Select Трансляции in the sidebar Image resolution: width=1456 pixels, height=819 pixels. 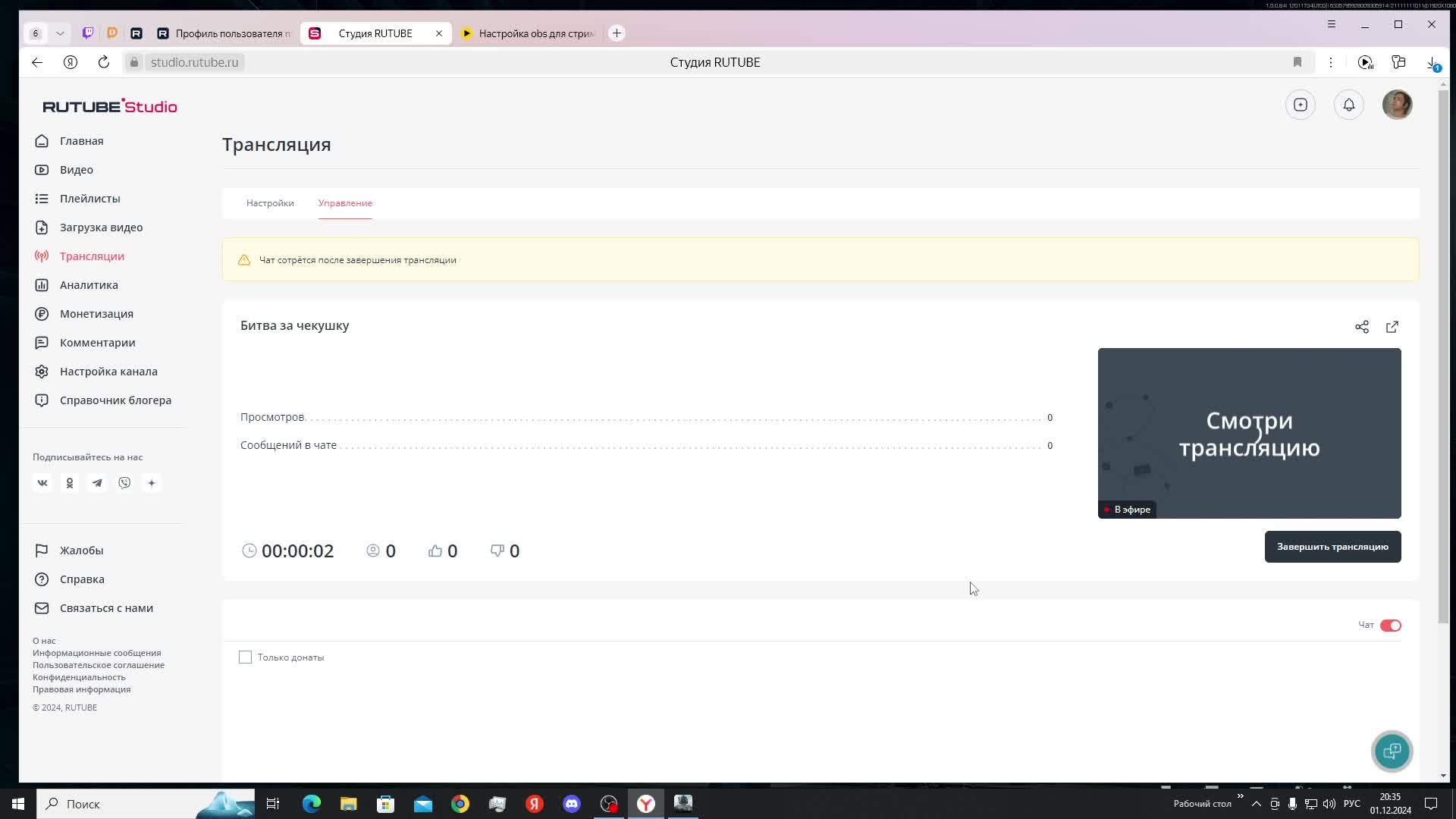[92, 256]
